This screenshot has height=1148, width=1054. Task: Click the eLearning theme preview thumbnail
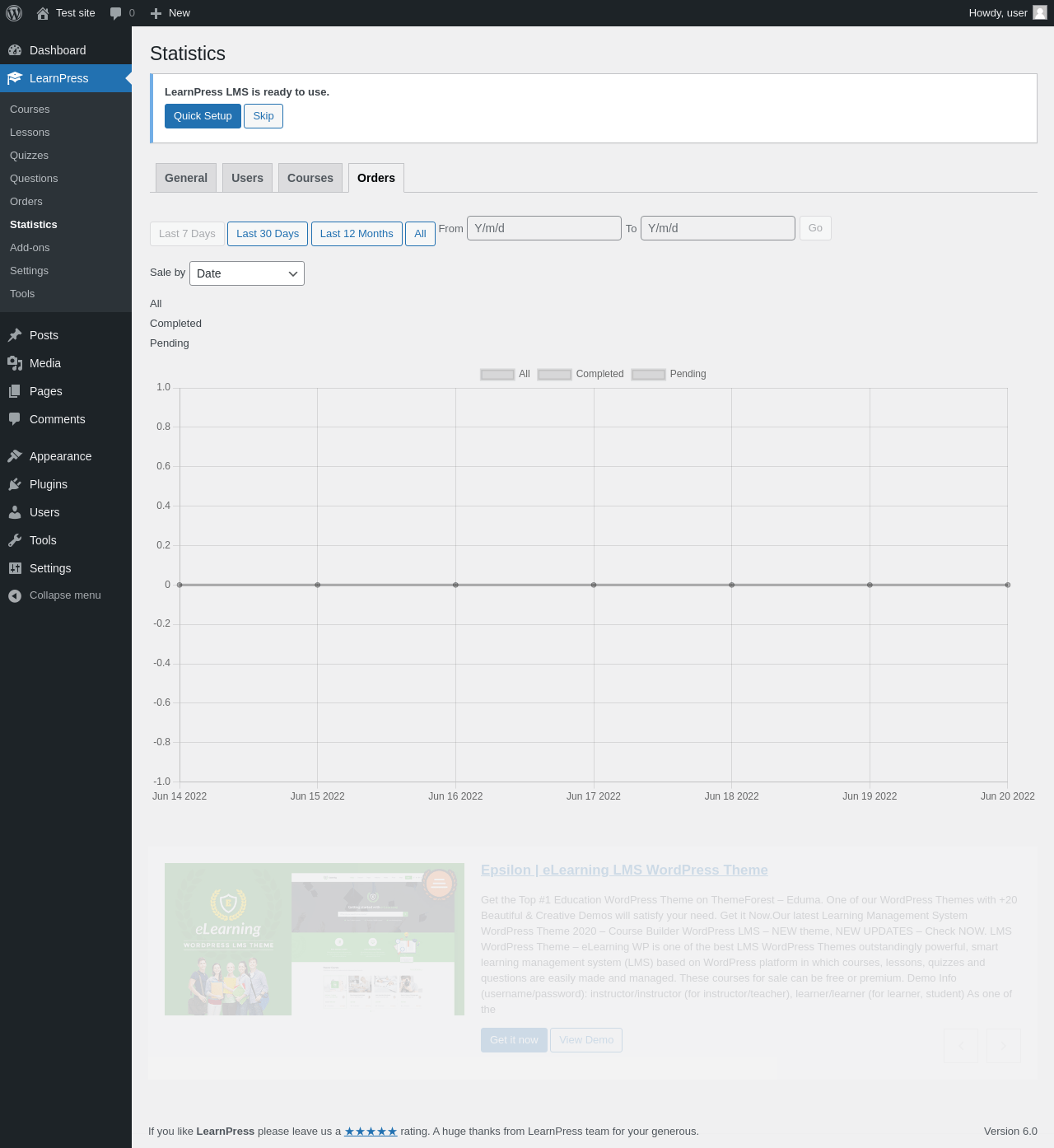(x=315, y=940)
